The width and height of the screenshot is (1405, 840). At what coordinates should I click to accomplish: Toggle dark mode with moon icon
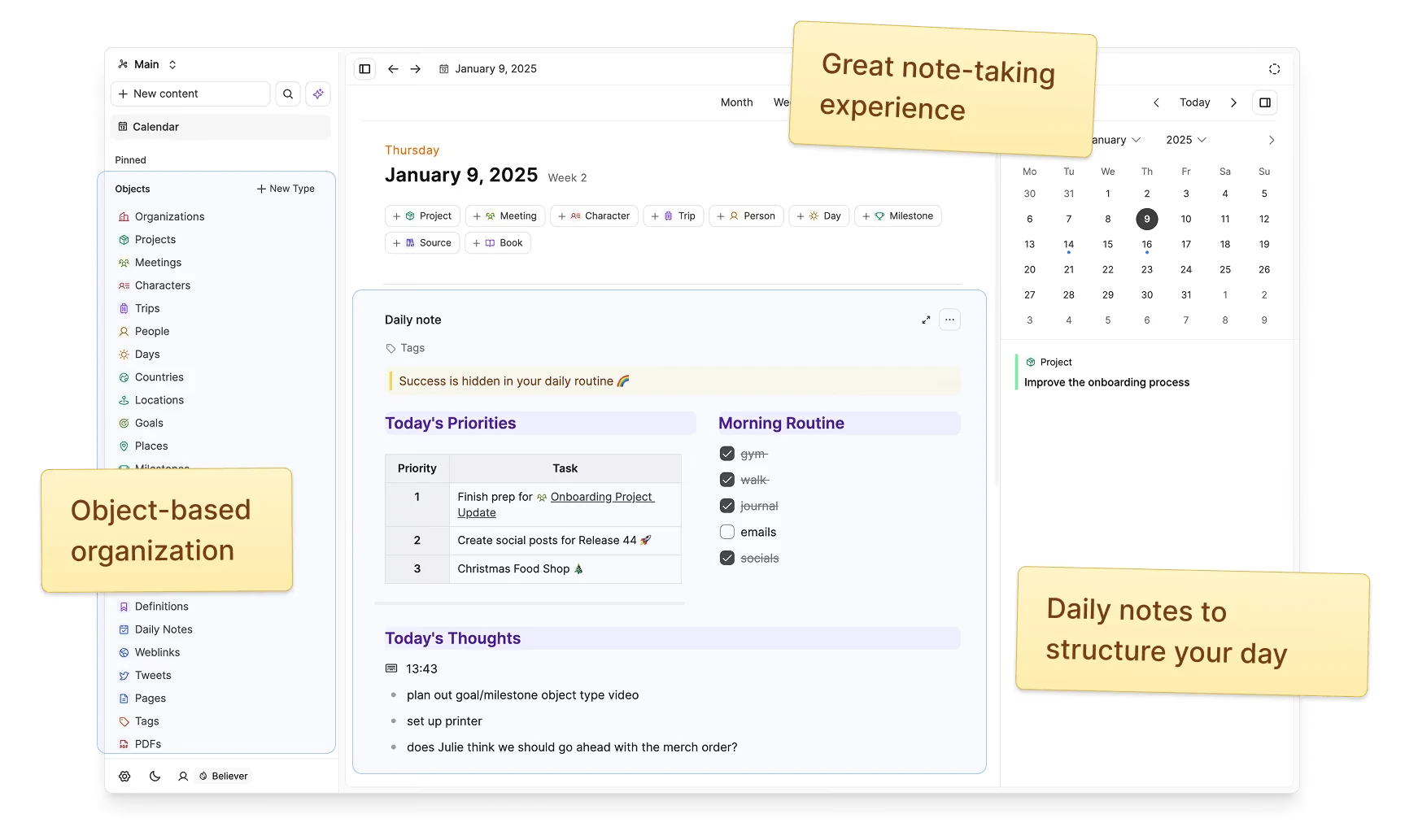155,776
